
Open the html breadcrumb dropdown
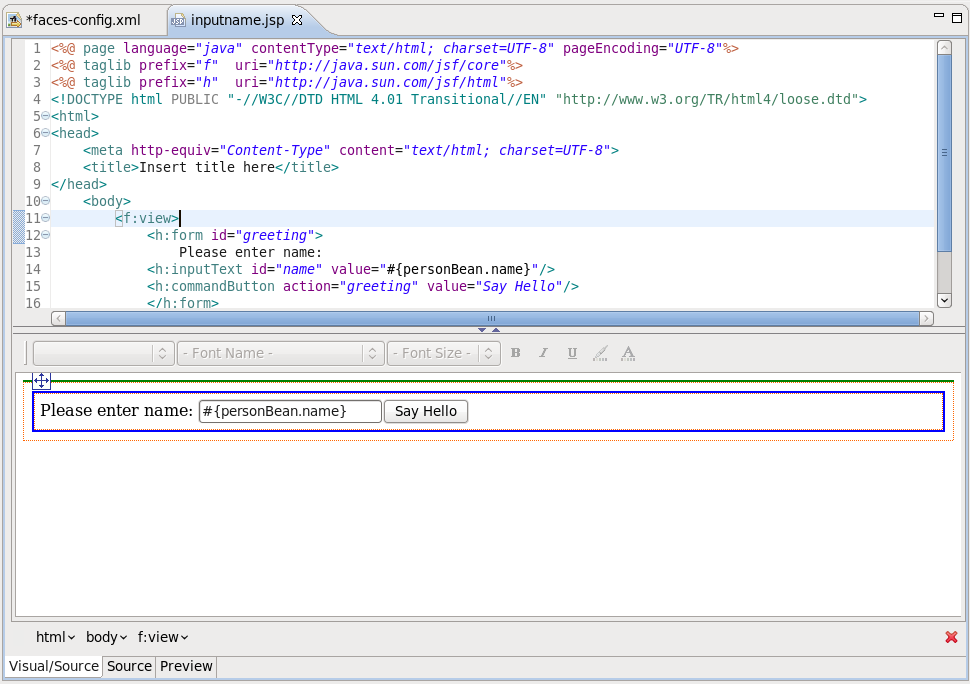55,637
